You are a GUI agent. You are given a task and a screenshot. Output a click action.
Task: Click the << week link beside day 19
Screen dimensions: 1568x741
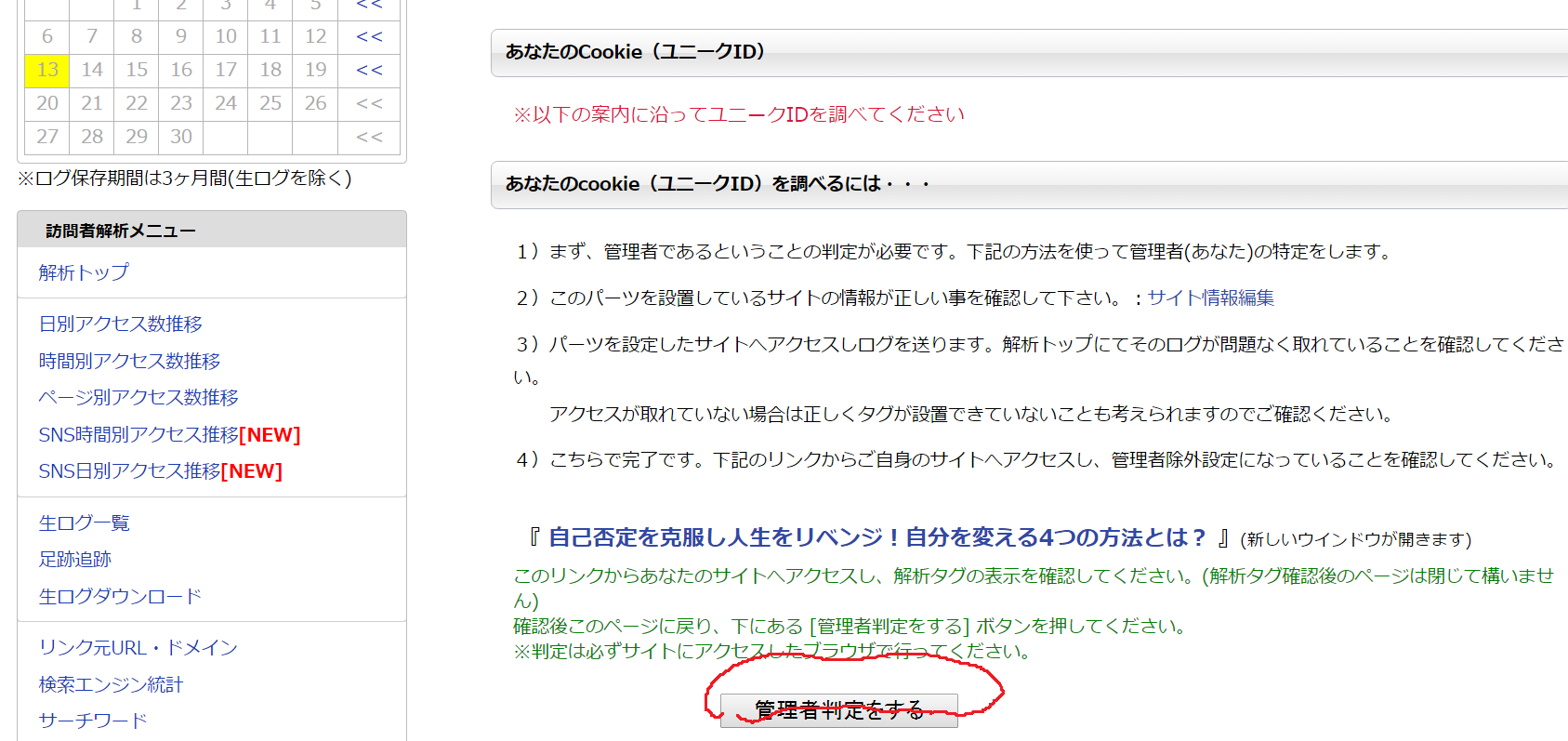click(369, 71)
